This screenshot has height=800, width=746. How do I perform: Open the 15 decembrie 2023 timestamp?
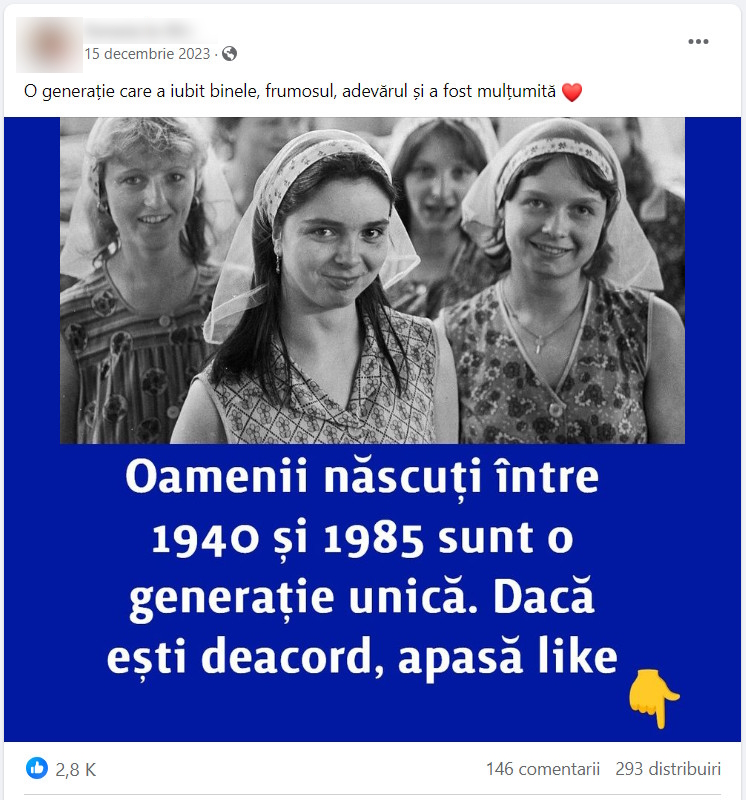147,54
